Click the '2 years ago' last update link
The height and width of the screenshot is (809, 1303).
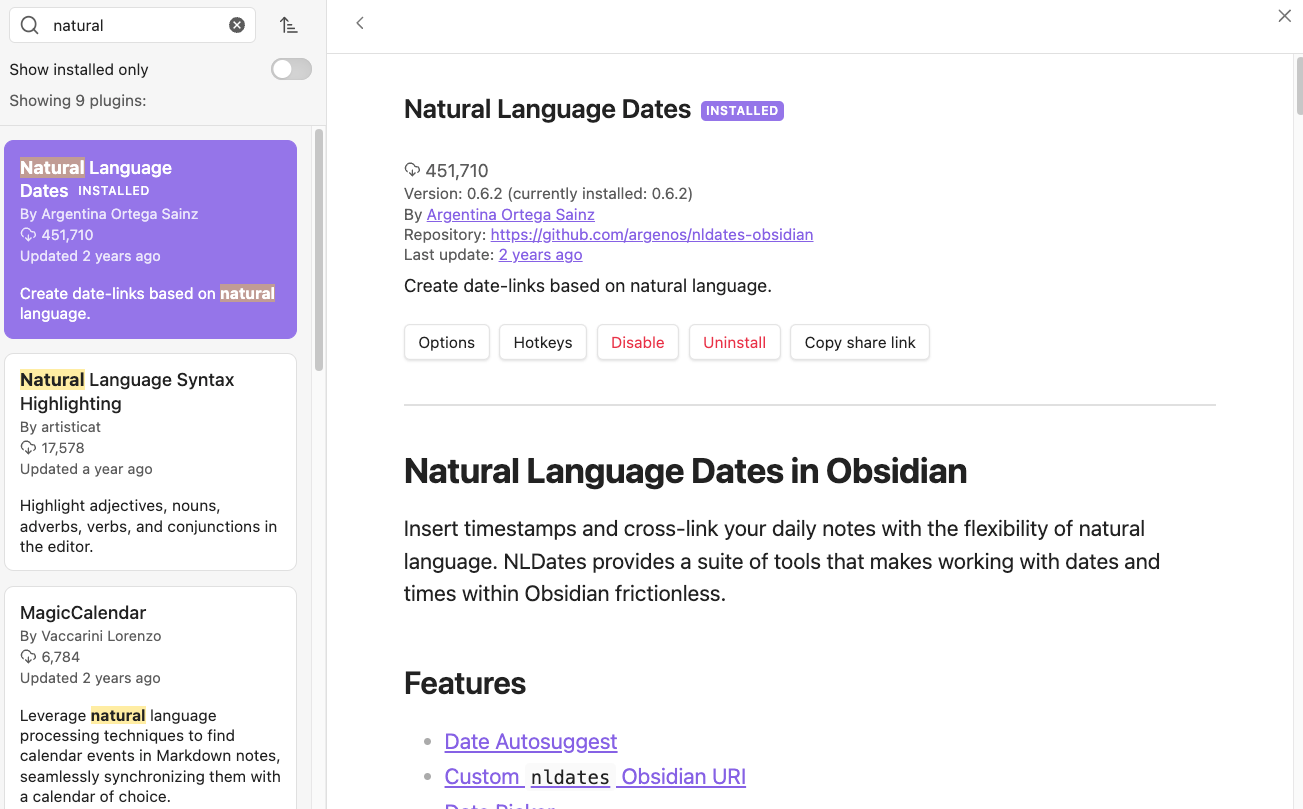(x=540, y=254)
